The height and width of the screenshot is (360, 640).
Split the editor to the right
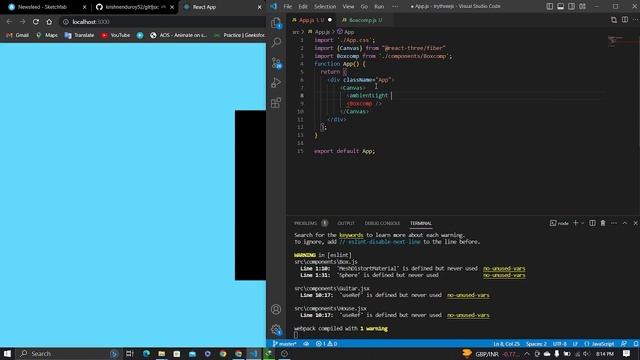click(x=625, y=20)
